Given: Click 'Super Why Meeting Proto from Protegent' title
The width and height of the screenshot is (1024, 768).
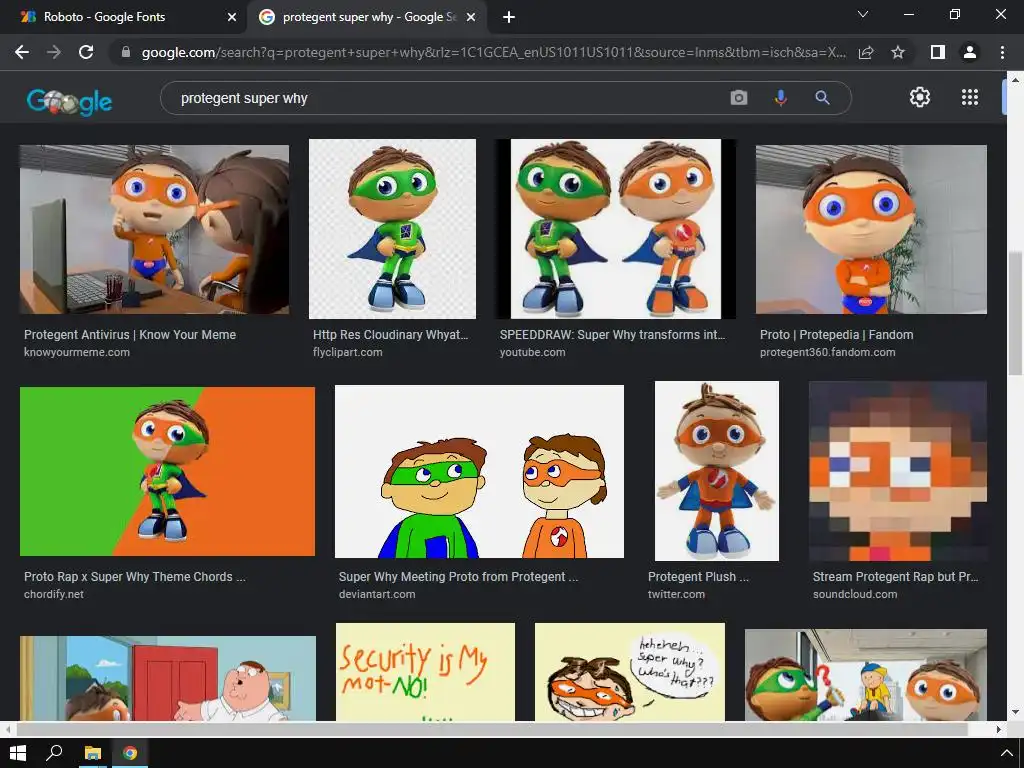Looking at the screenshot, I should 458,577.
